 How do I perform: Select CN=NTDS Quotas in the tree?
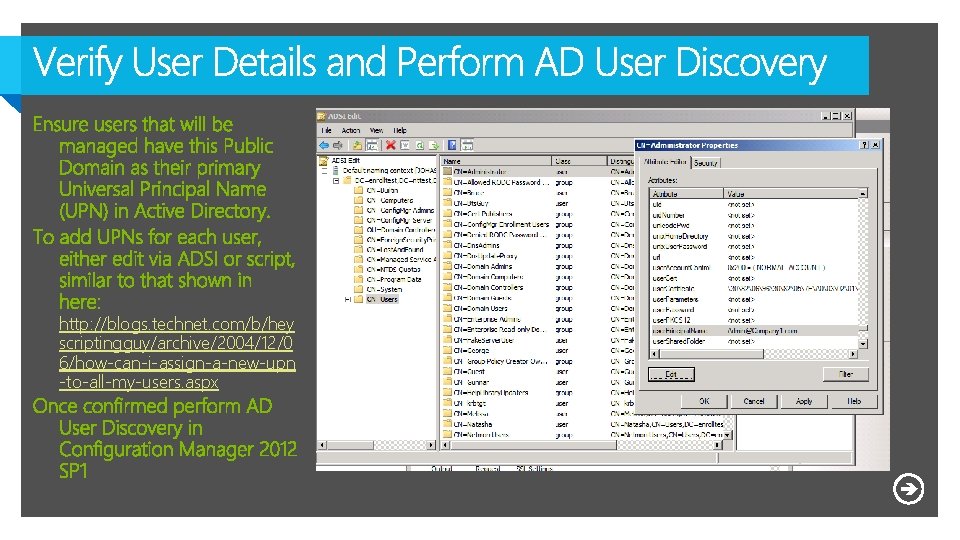[392, 269]
